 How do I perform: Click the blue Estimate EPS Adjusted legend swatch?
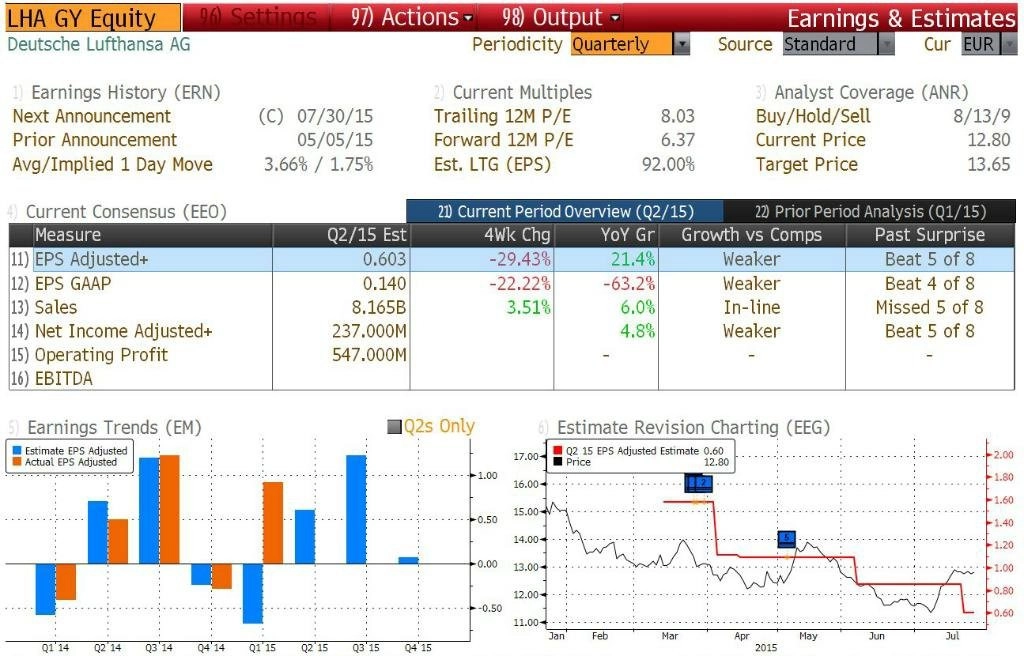pyautogui.click(x=16, y=451)
